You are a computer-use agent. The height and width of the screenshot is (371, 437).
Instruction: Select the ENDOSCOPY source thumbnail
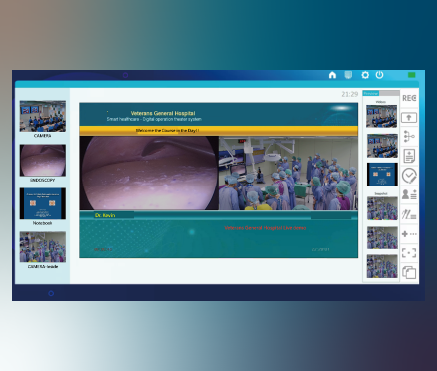(x=43, y=161)
